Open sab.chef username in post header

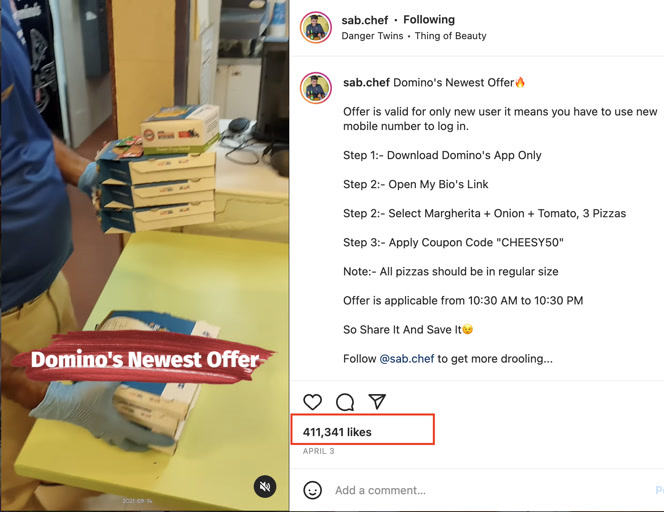click(x=365, y=20)
